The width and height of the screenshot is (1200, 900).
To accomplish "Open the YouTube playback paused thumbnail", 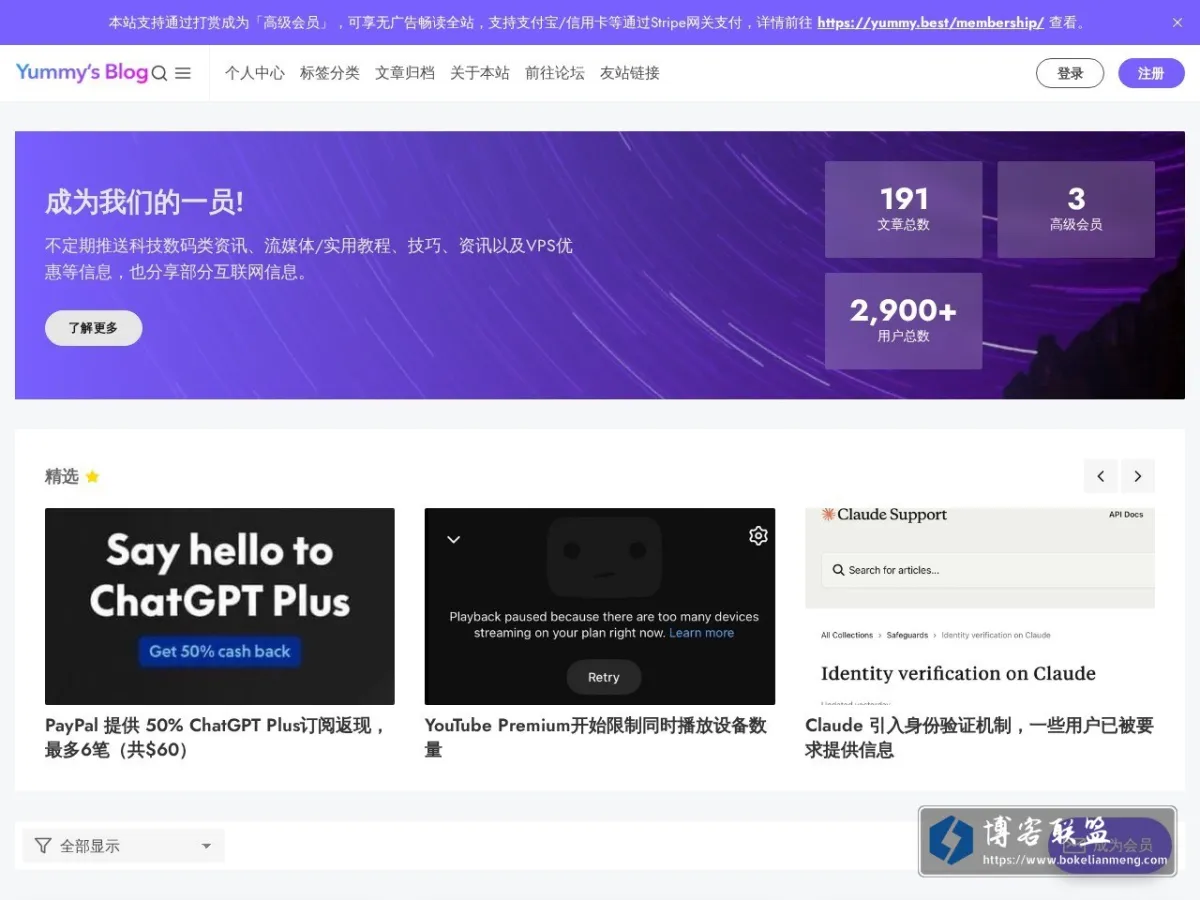I will pyautogui.click(x=600, y=606).
